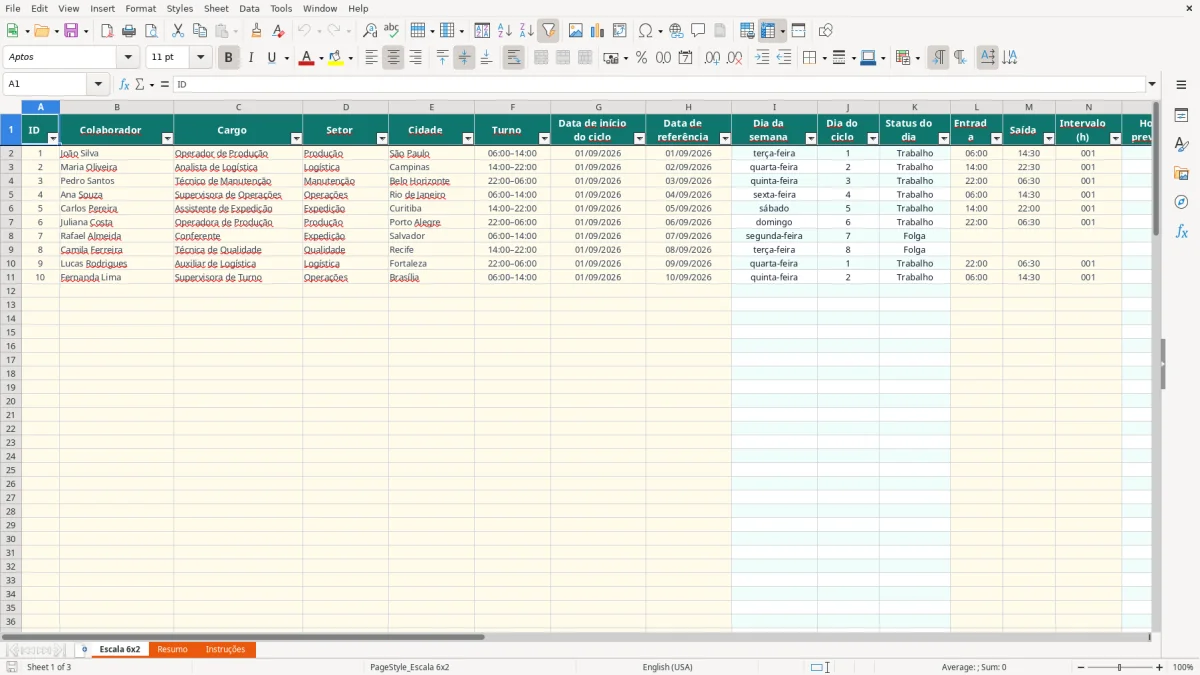This screenshot has width=1200, height=675.
Task: Click Format as Date icon
Action: tap(686, 58)
